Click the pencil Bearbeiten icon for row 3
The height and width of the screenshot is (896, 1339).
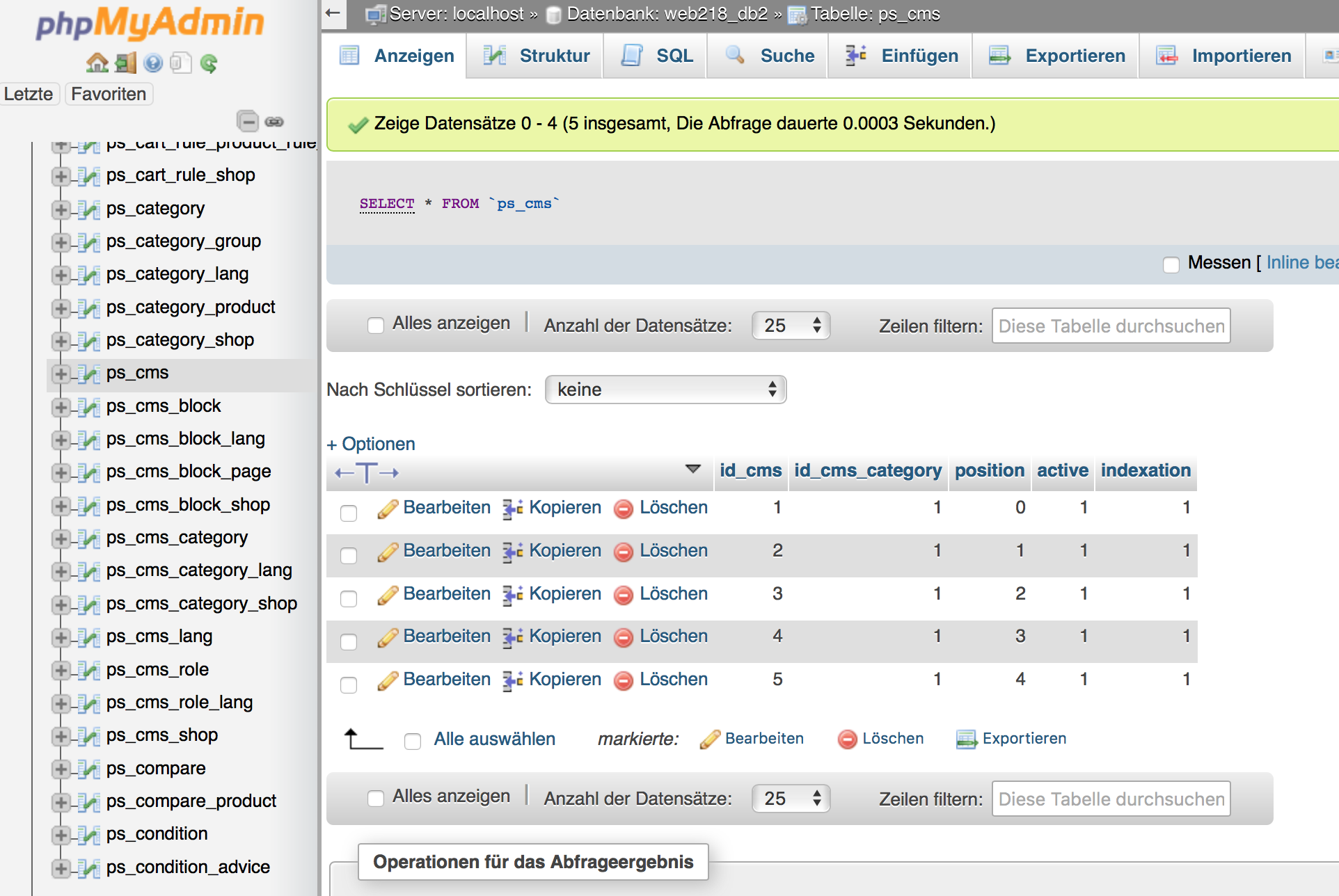[388, 595]
